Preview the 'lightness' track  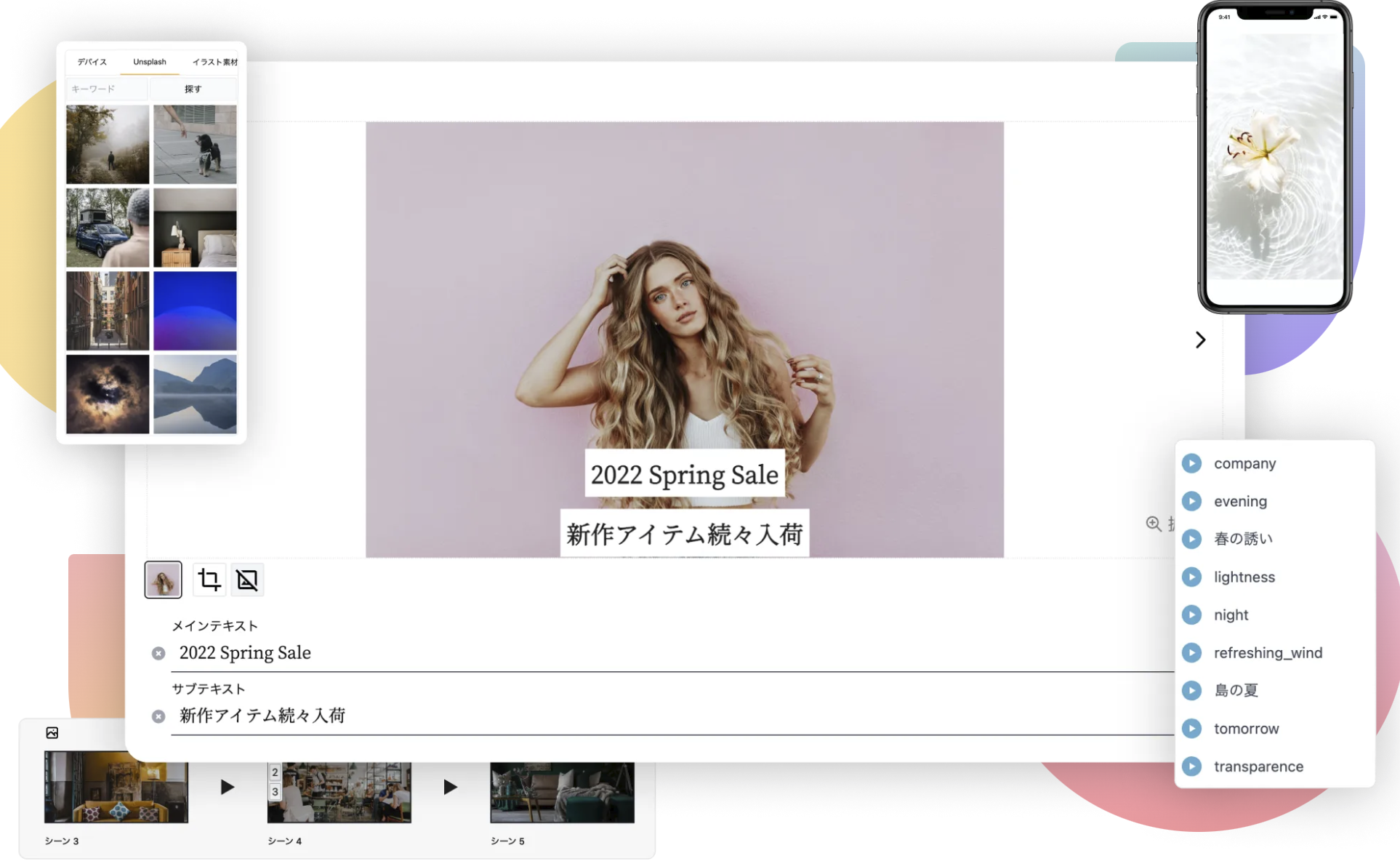1191,577
